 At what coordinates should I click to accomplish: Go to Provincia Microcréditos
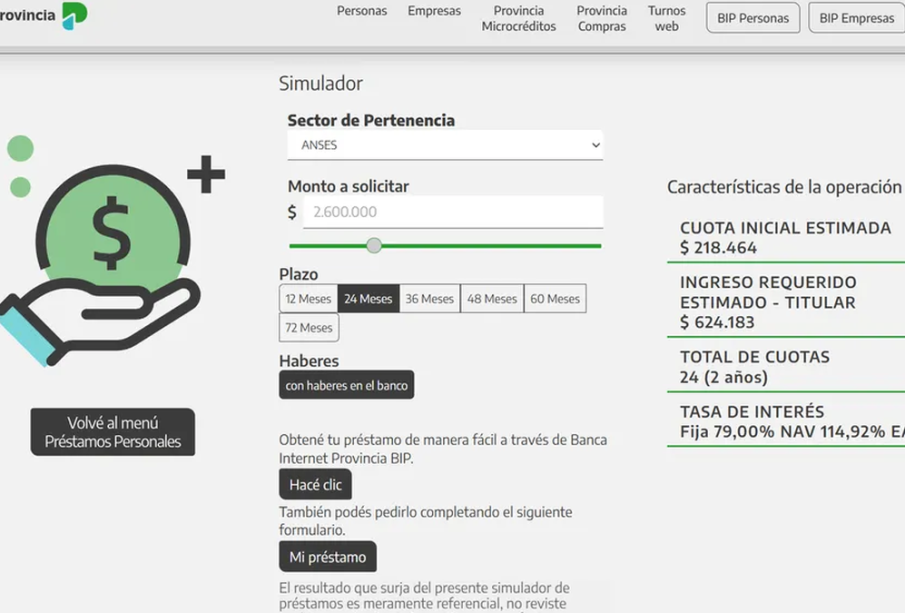point(518,19)
